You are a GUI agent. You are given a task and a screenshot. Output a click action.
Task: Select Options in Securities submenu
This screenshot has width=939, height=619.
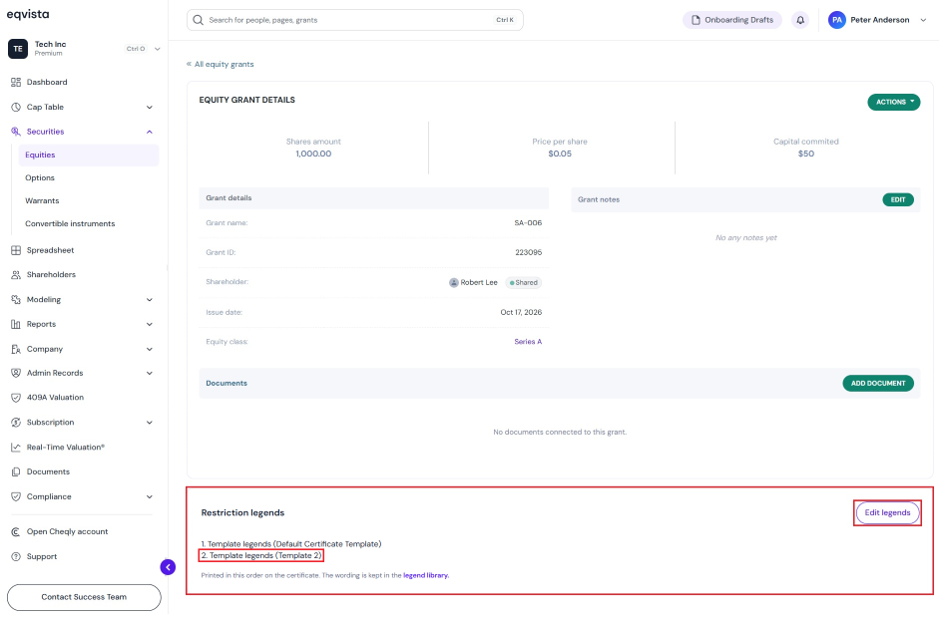(x=40, y=179)
